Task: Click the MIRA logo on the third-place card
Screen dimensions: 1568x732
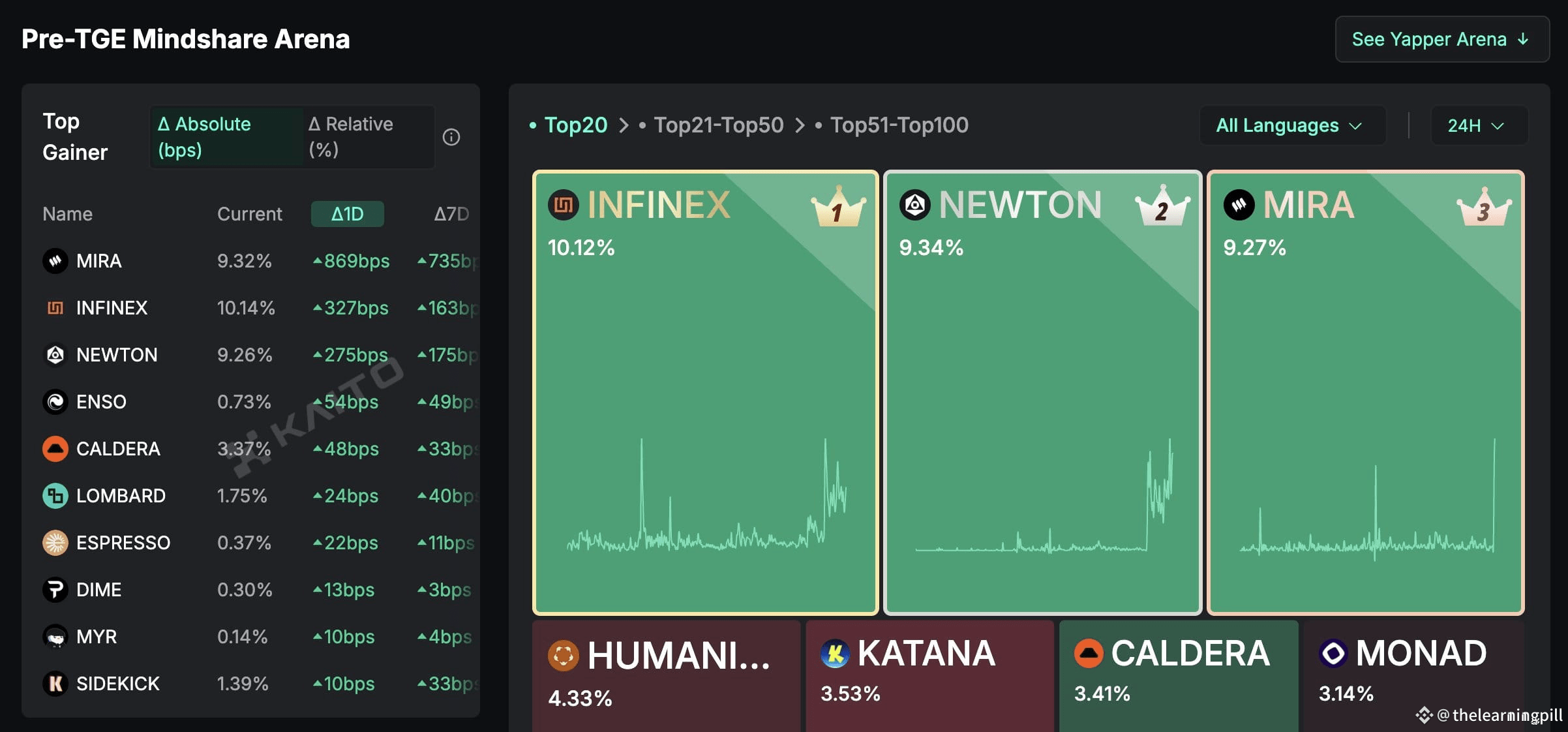Action: [1239, 205]
